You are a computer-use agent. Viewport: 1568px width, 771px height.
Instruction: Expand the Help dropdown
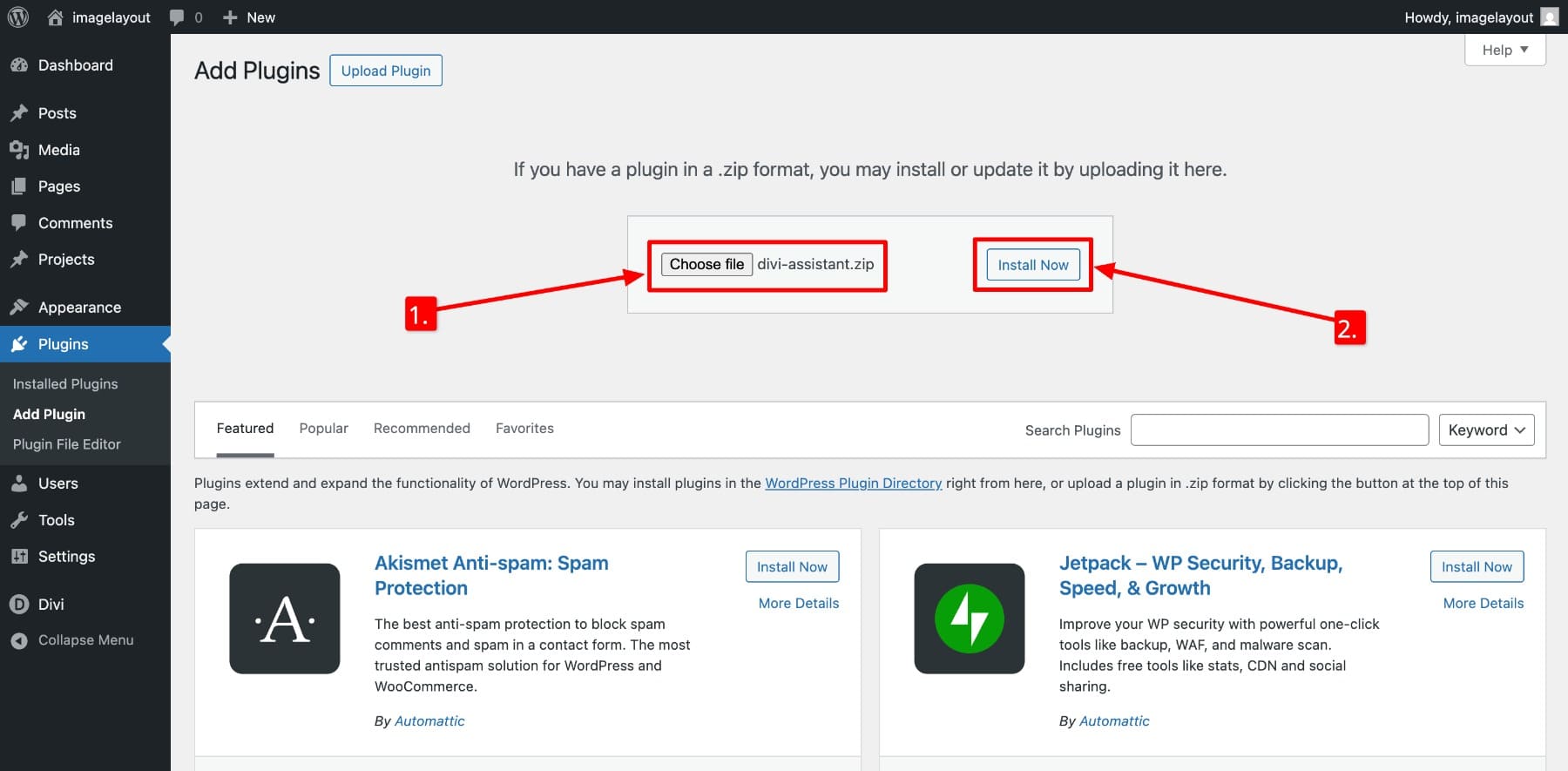pyautogui.click(x=1505, y=50)
